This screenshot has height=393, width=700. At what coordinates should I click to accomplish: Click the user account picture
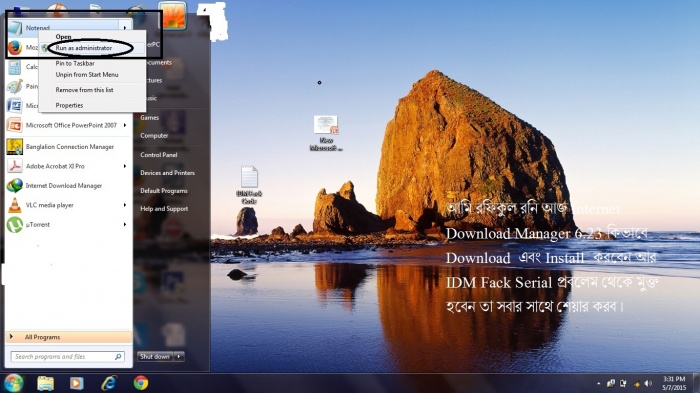pyautogui.click(x=174, y=15)
